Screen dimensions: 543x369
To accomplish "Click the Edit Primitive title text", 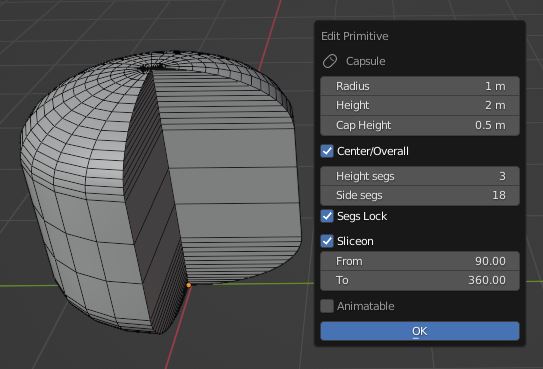I will [355, 36].
